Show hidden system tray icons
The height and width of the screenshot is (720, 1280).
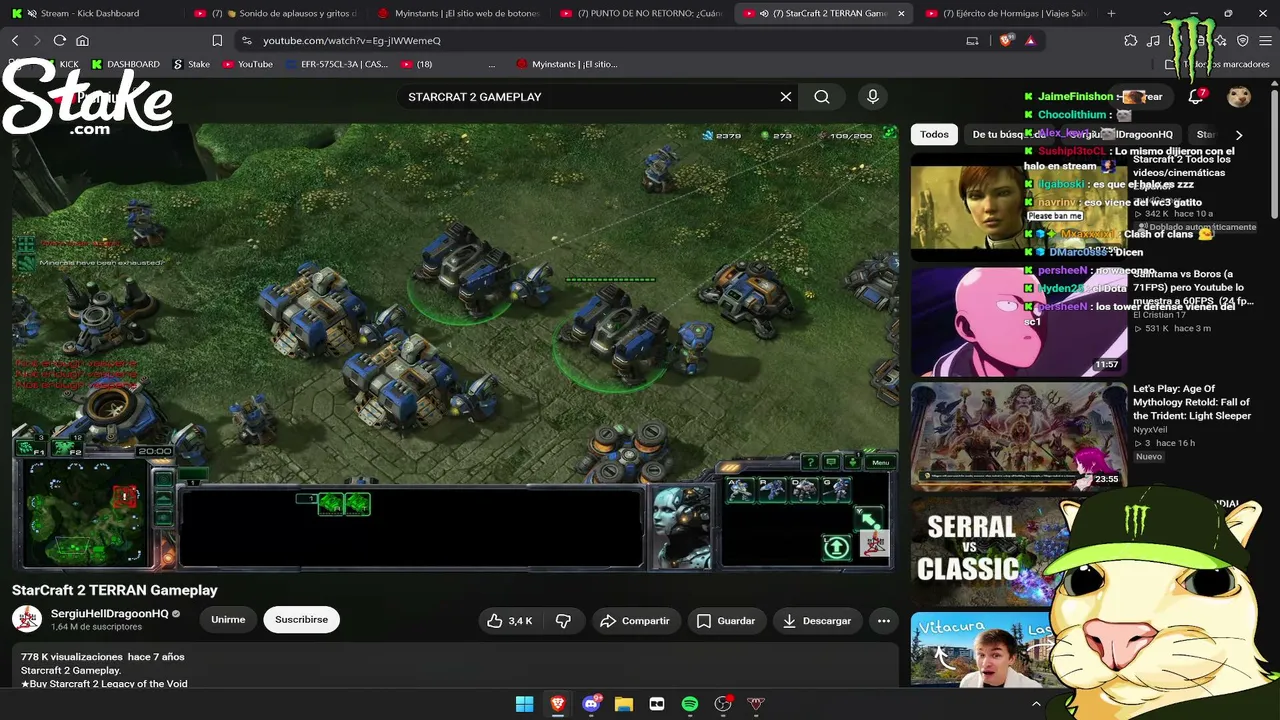point(1036,704)
